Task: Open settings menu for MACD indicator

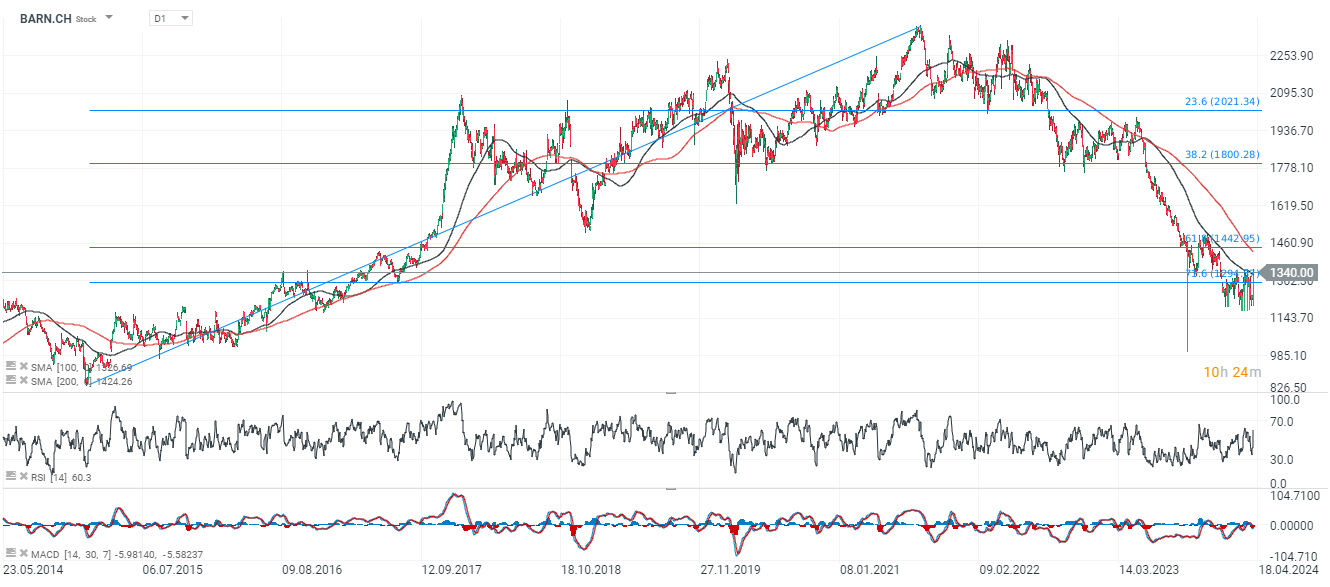Action: click(10, 553)
